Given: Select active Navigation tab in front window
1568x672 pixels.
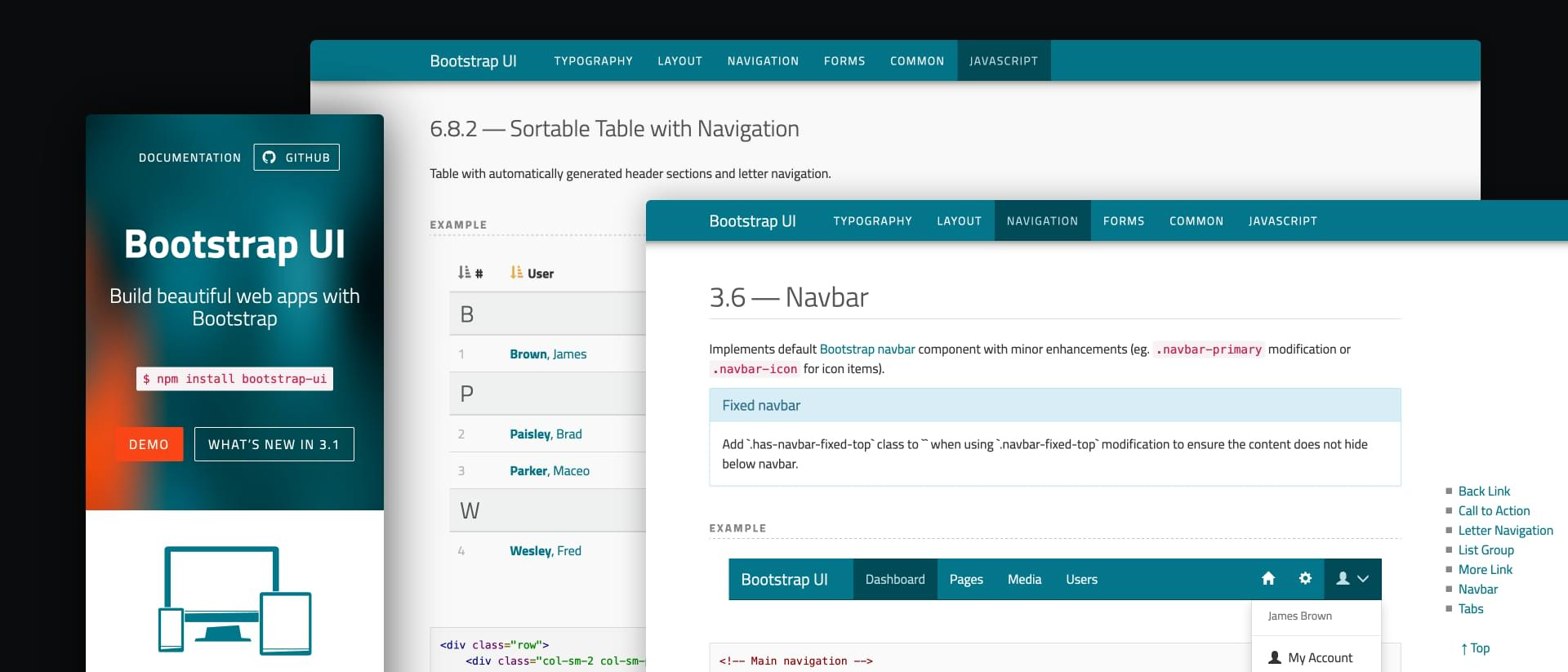Looking at the screenshot, I should pyautogui.click(x=1042, y=221).
